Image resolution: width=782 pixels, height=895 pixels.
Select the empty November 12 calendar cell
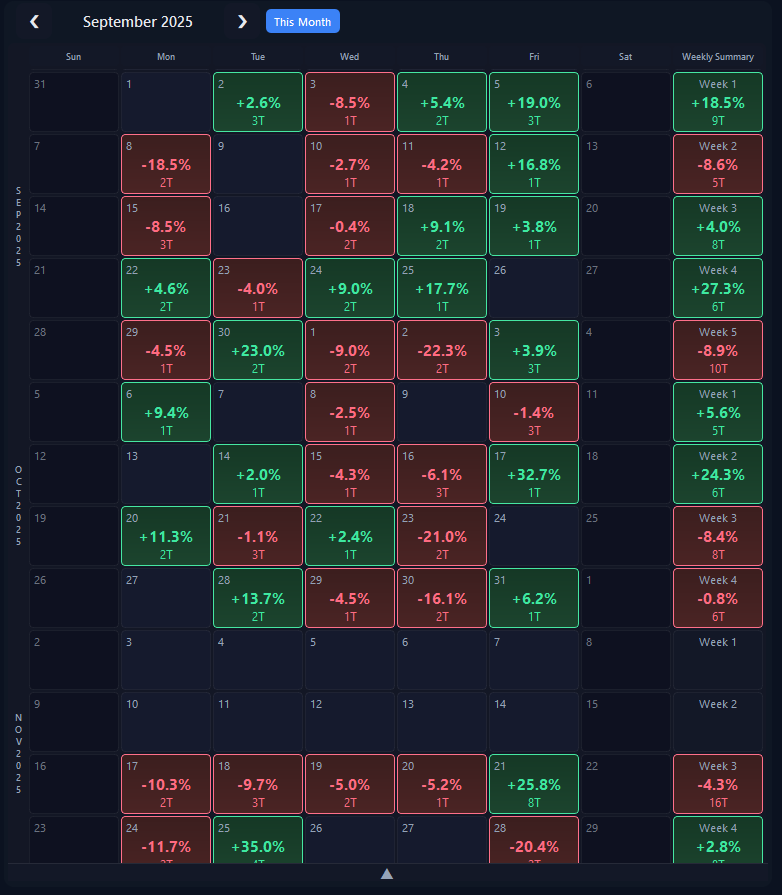click(349, 721)
